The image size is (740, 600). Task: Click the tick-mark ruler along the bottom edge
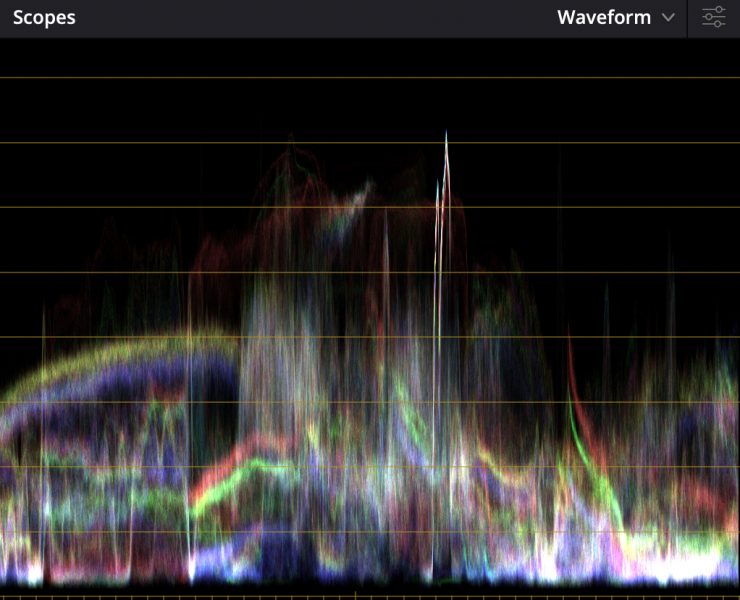pos(200,596)
